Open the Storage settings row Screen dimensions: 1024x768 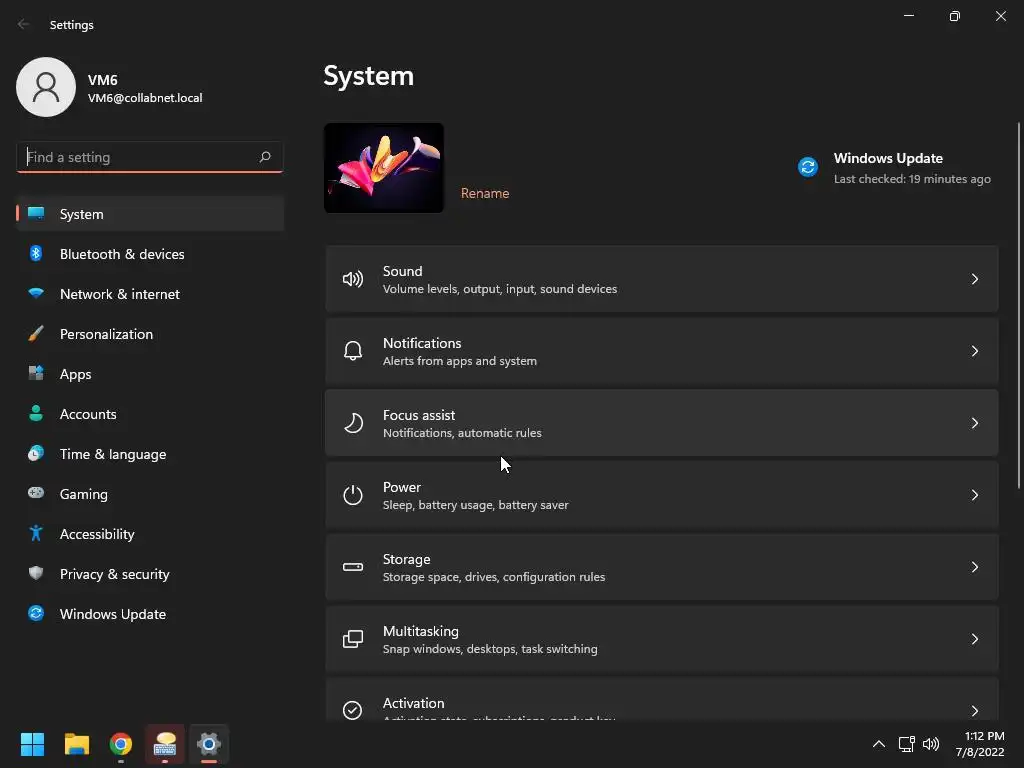(662, 567)
